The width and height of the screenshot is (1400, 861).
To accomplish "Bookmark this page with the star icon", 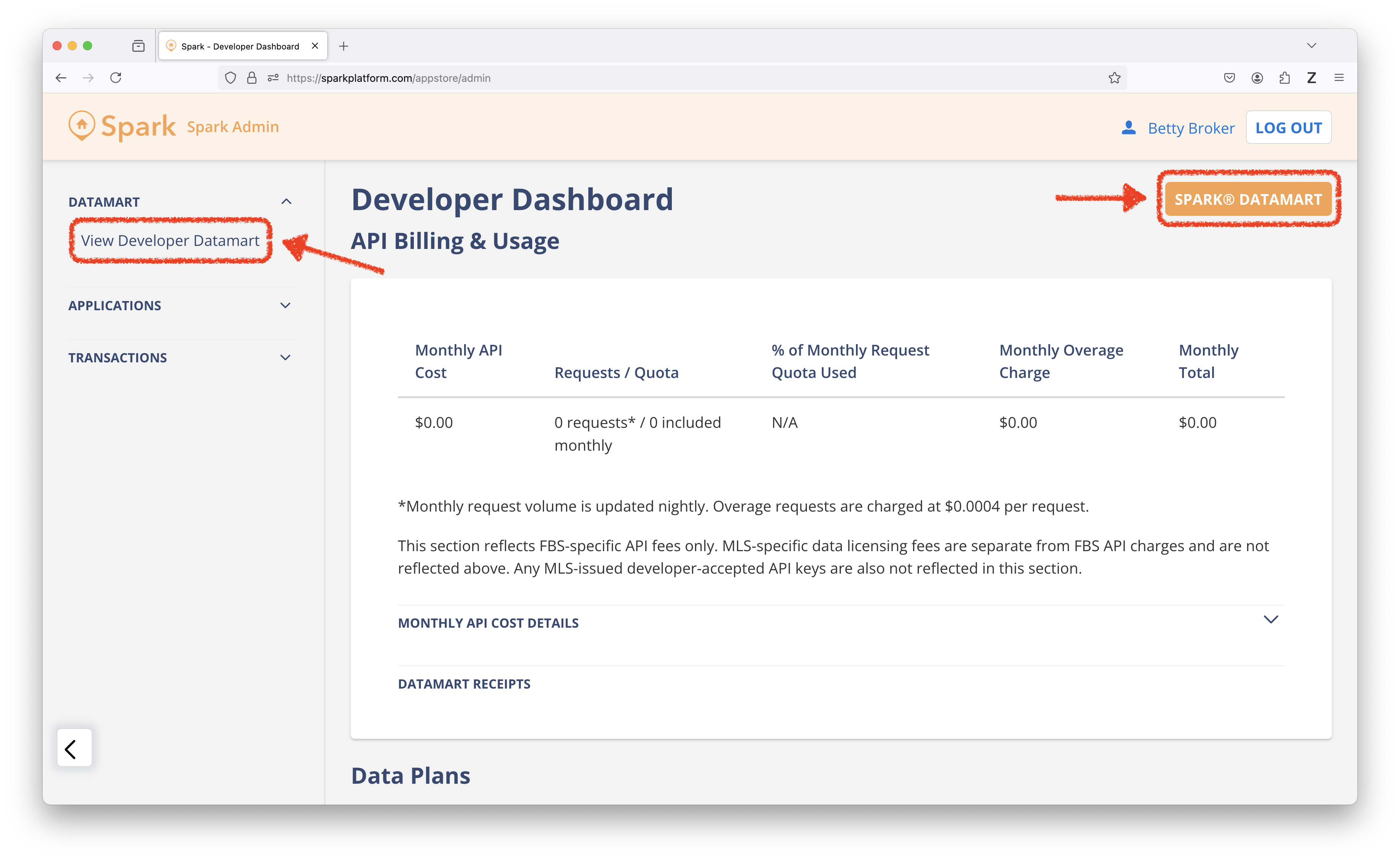I will tap(1114, 78).
